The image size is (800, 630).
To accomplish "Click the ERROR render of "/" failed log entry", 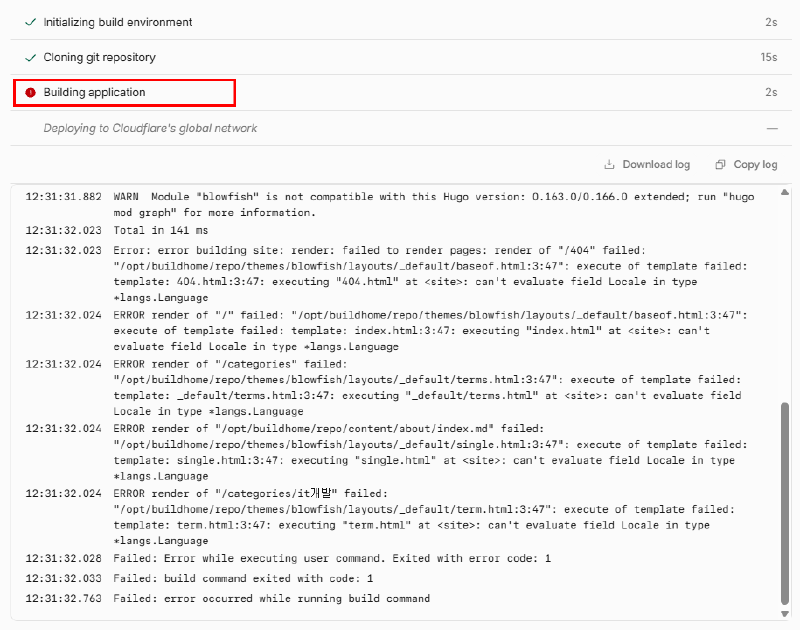I will point(431,331).
